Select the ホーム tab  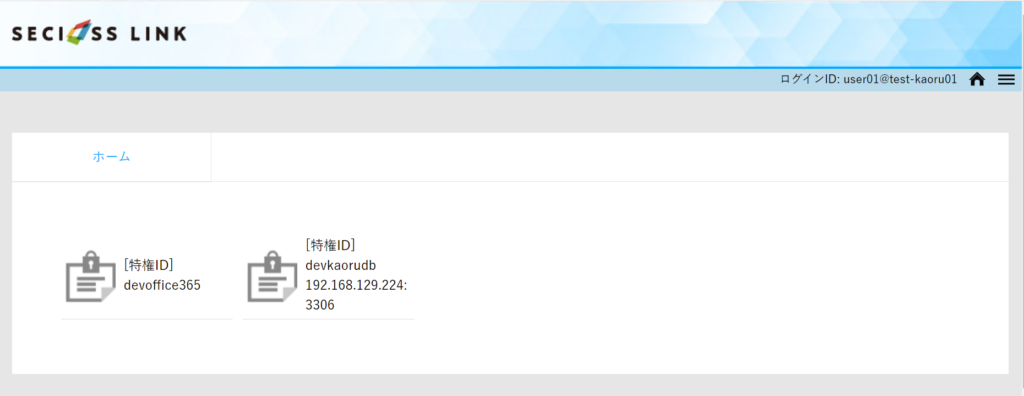pyautogui.click(x=112, y=157)
